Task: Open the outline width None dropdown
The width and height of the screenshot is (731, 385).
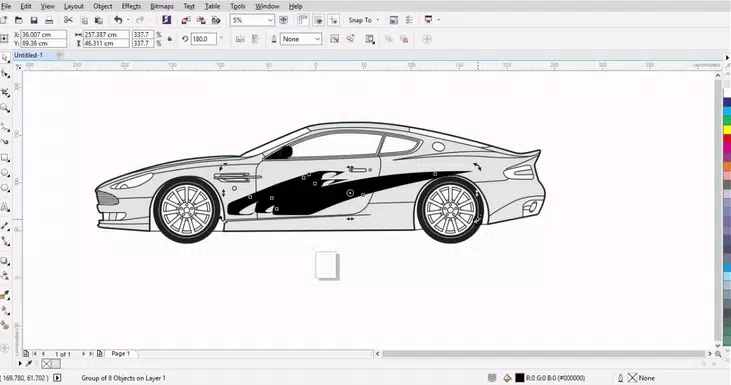Action: pyautogui.click(x=301, y=39)
